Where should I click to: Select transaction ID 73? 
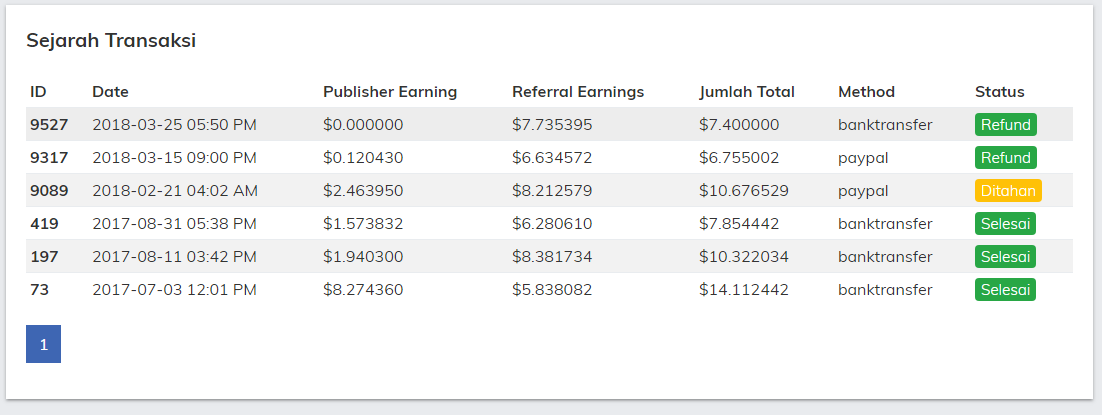coord(39,290)
